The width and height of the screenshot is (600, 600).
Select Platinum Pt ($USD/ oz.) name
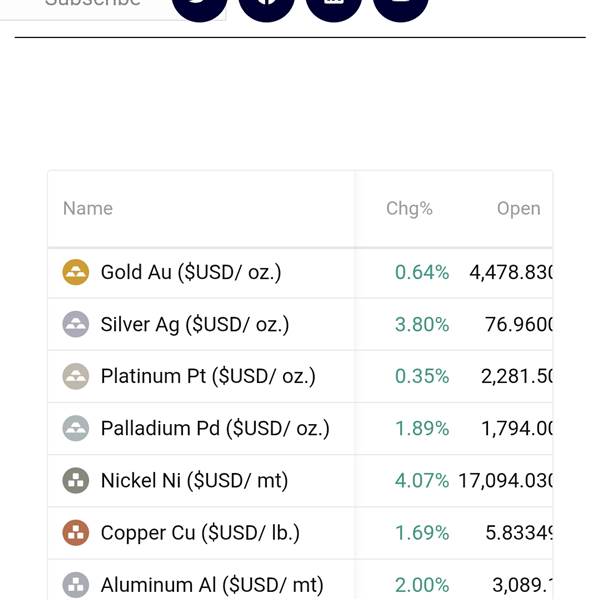pos(208,376)
